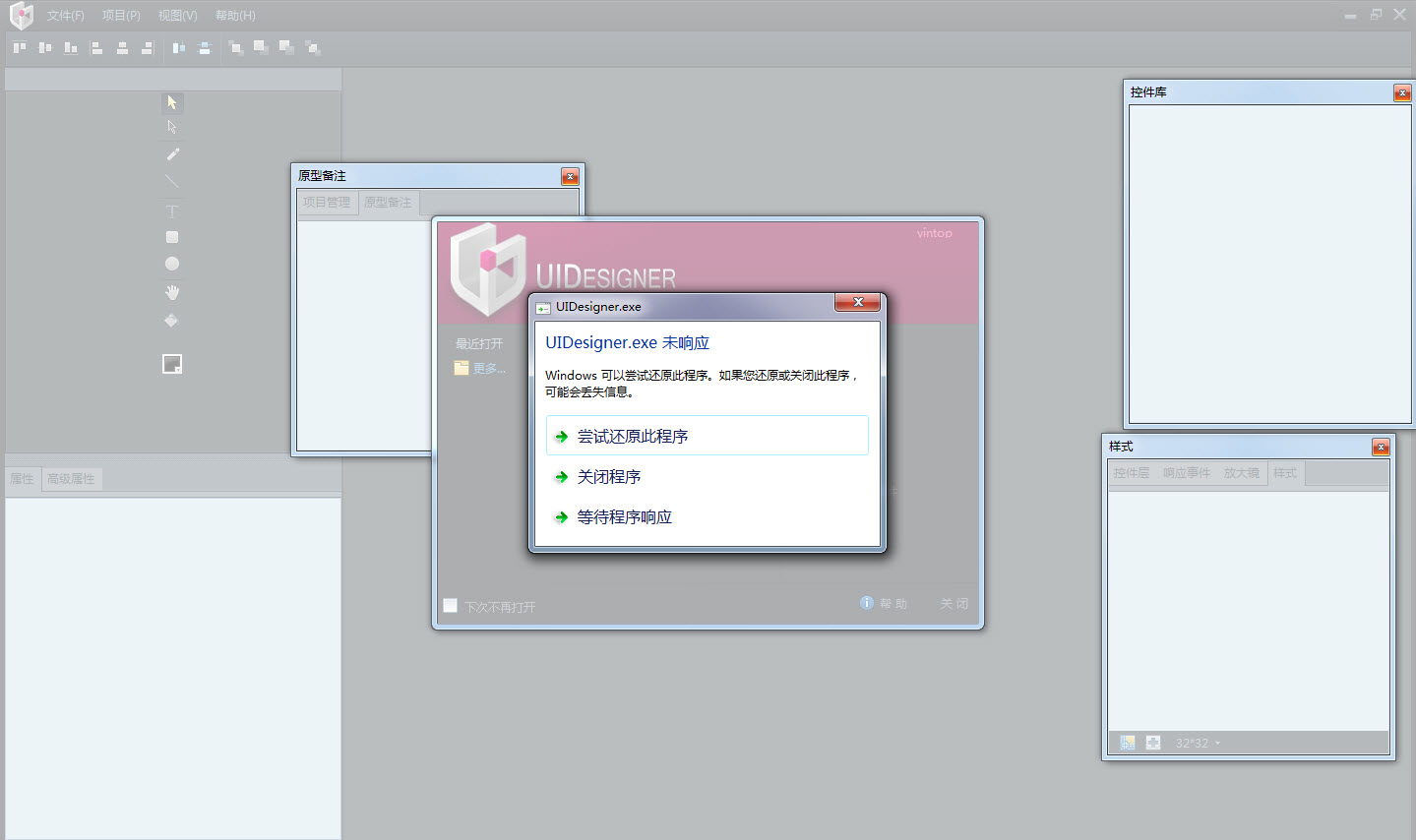Select the circle shape tool

[x=172, y=264]
